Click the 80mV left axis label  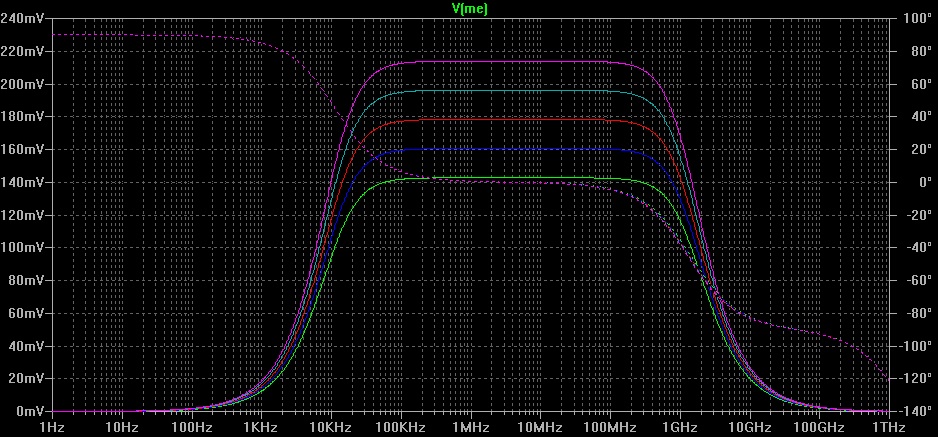26,280
